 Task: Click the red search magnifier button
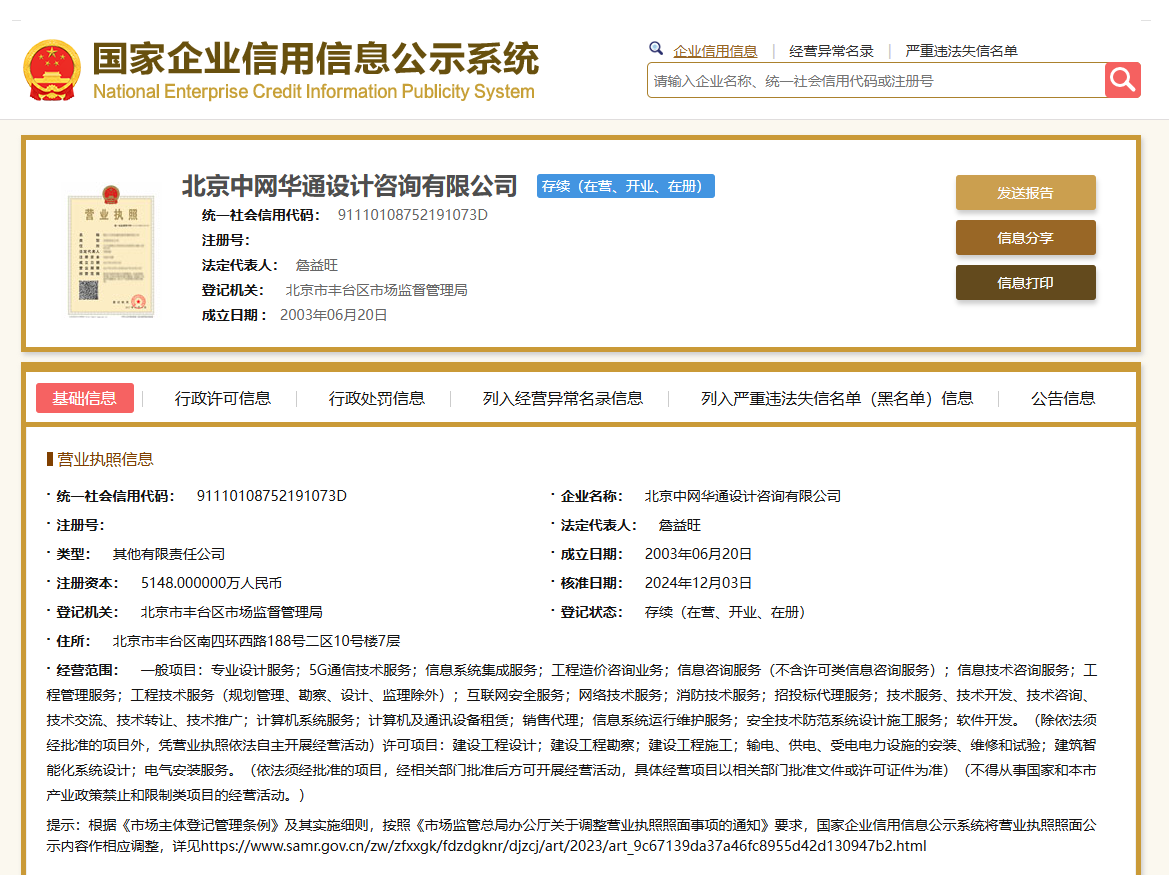1123,80
